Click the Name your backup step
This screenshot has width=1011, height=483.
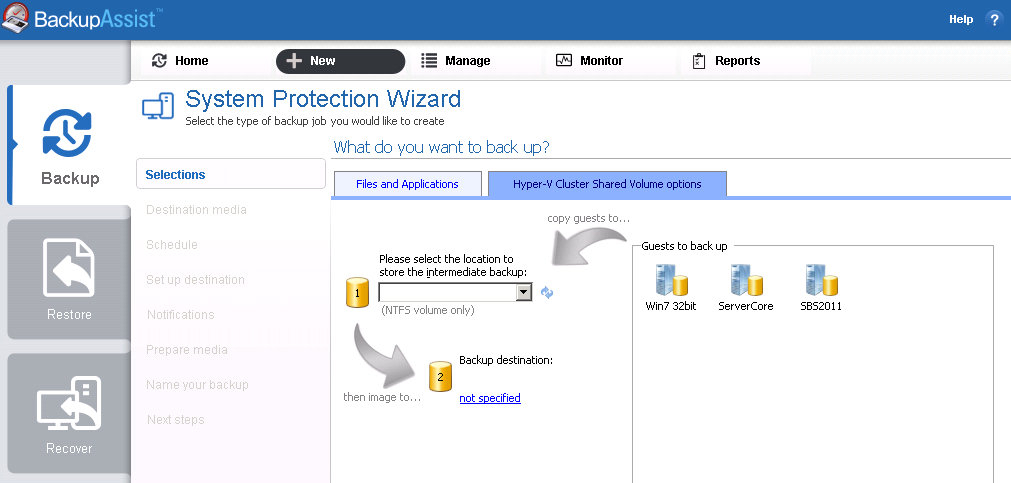[x=197, y=384]
